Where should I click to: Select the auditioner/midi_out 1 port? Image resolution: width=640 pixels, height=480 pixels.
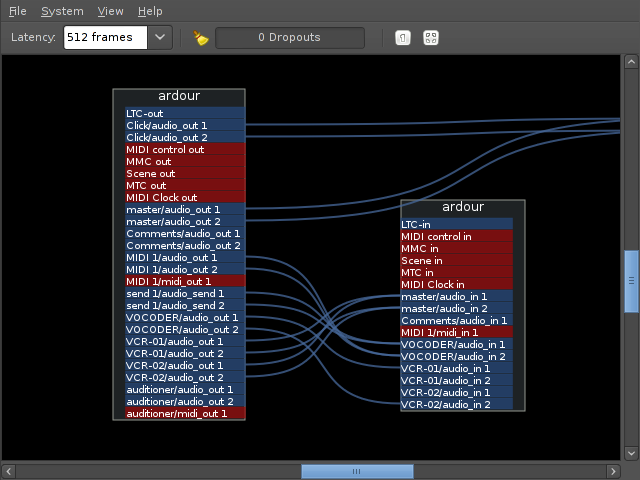tap(185, 413)
